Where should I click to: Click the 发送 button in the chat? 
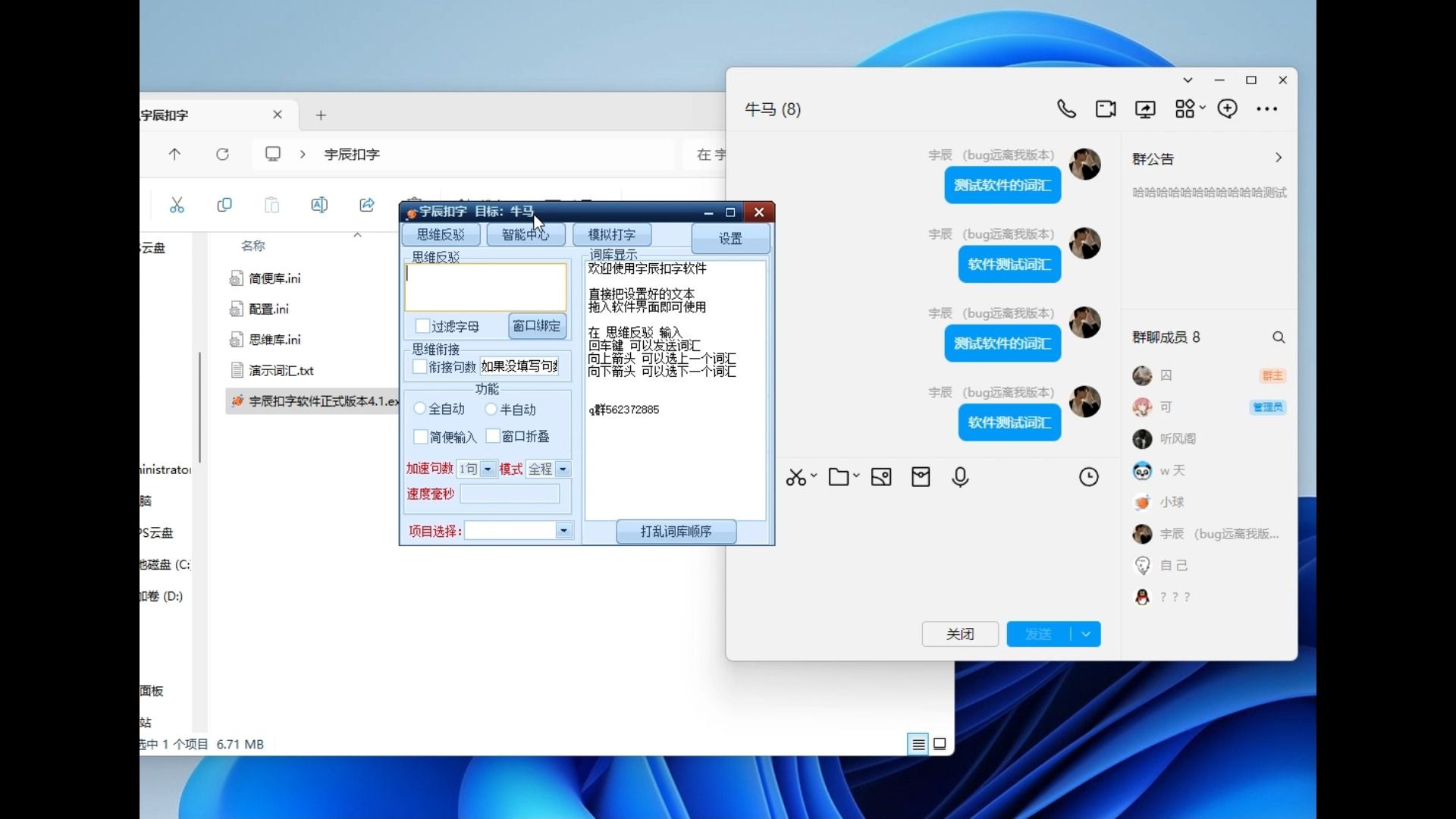tap(1039, 634)
